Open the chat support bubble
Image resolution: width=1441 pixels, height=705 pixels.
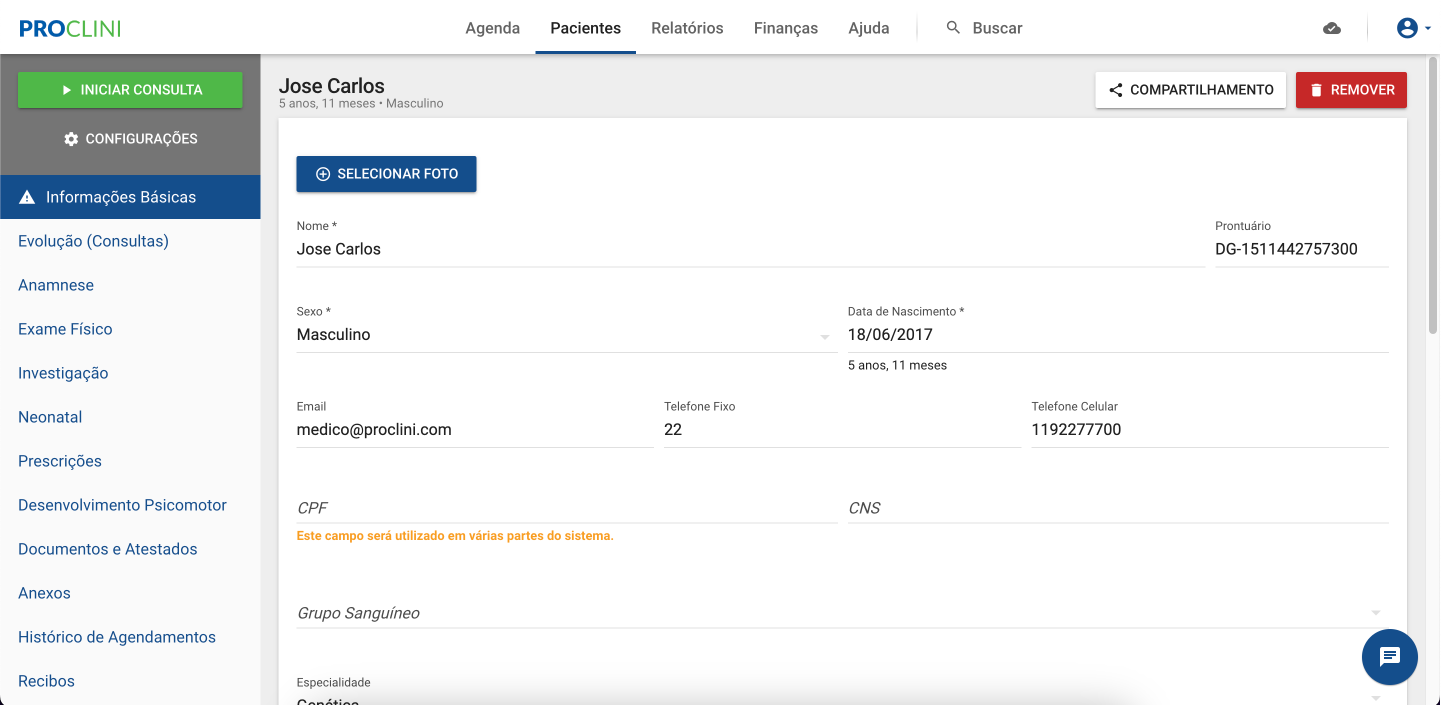(x=1389, y=656)
